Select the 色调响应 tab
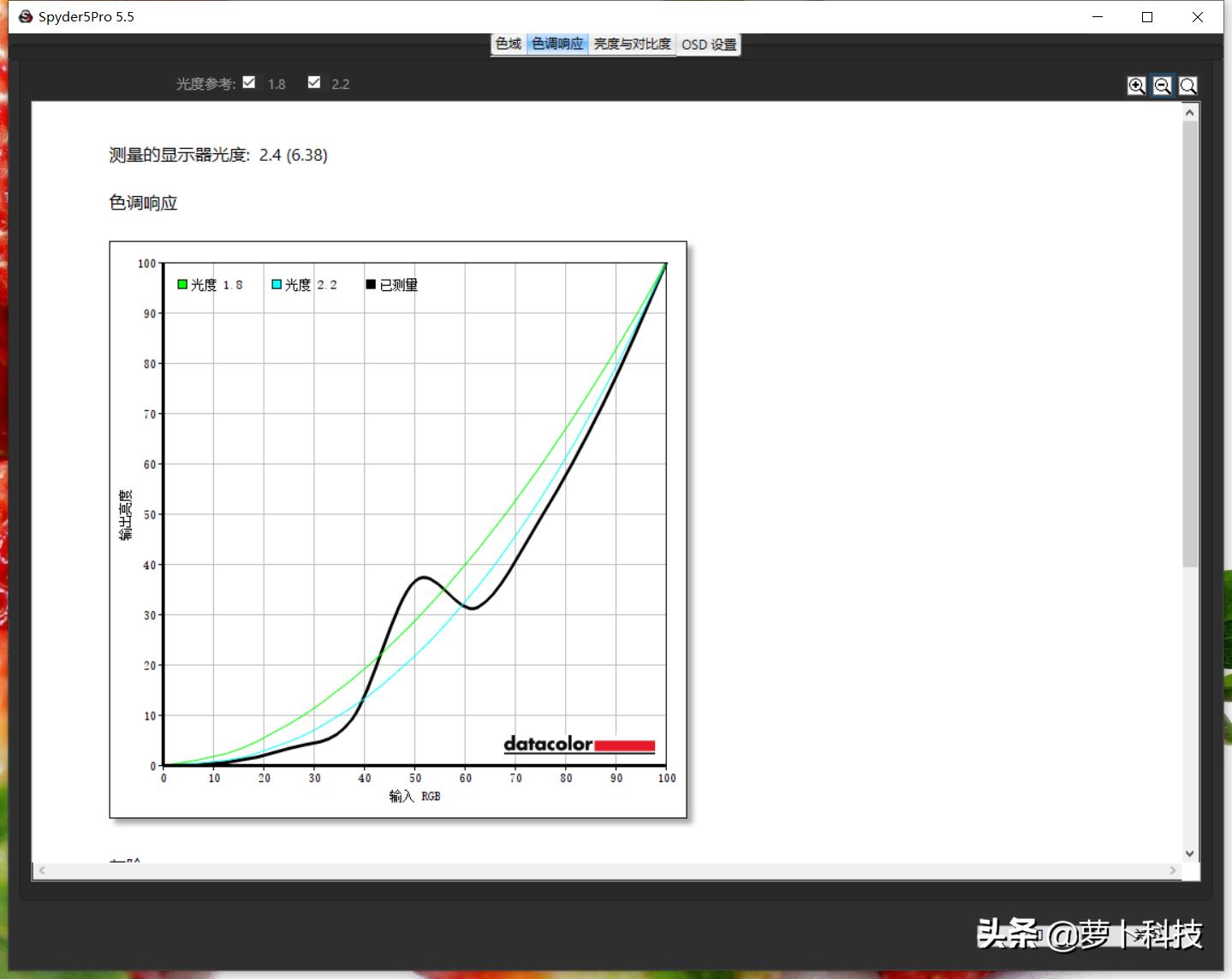The image size is (1232, 979). point(557,44)
